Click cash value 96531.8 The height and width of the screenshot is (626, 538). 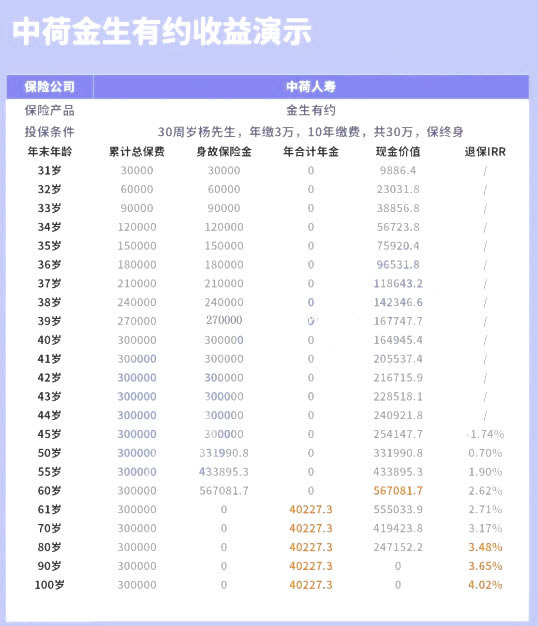(398, 264)
